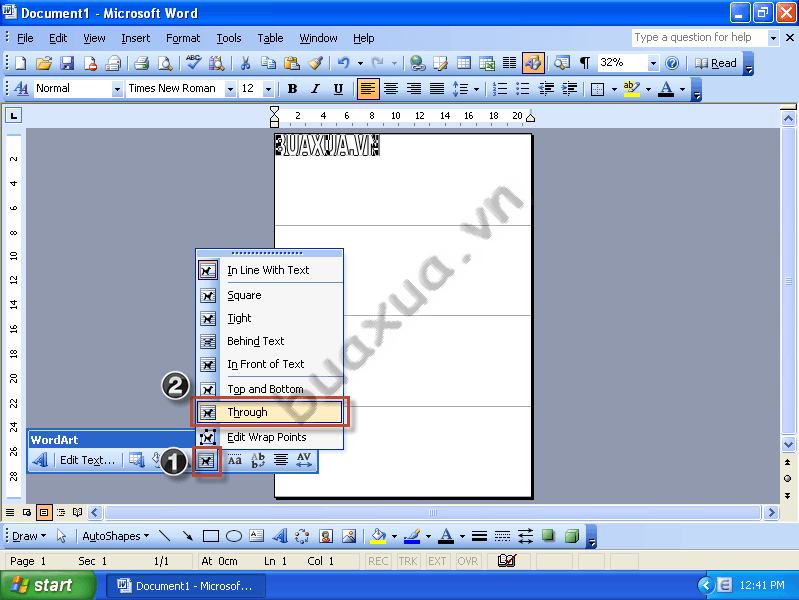799x600 pixels.
Task: Choose Behind Text wrapping option
Action: pyautogui.click(x=270, y=341)
